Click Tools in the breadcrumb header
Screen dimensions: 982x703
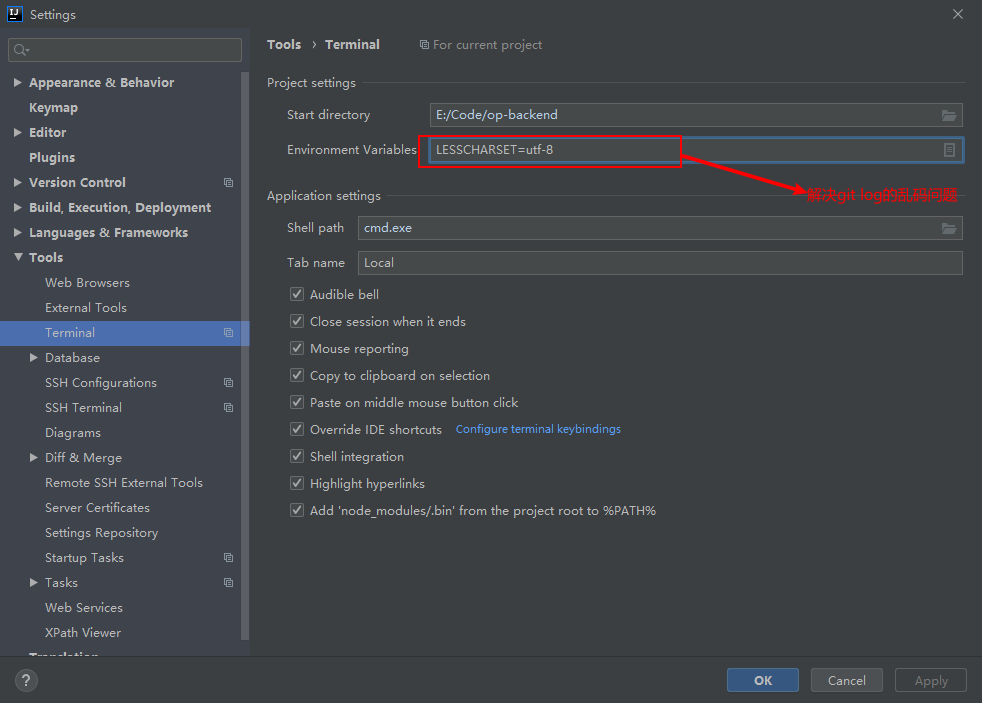(284, 44)
